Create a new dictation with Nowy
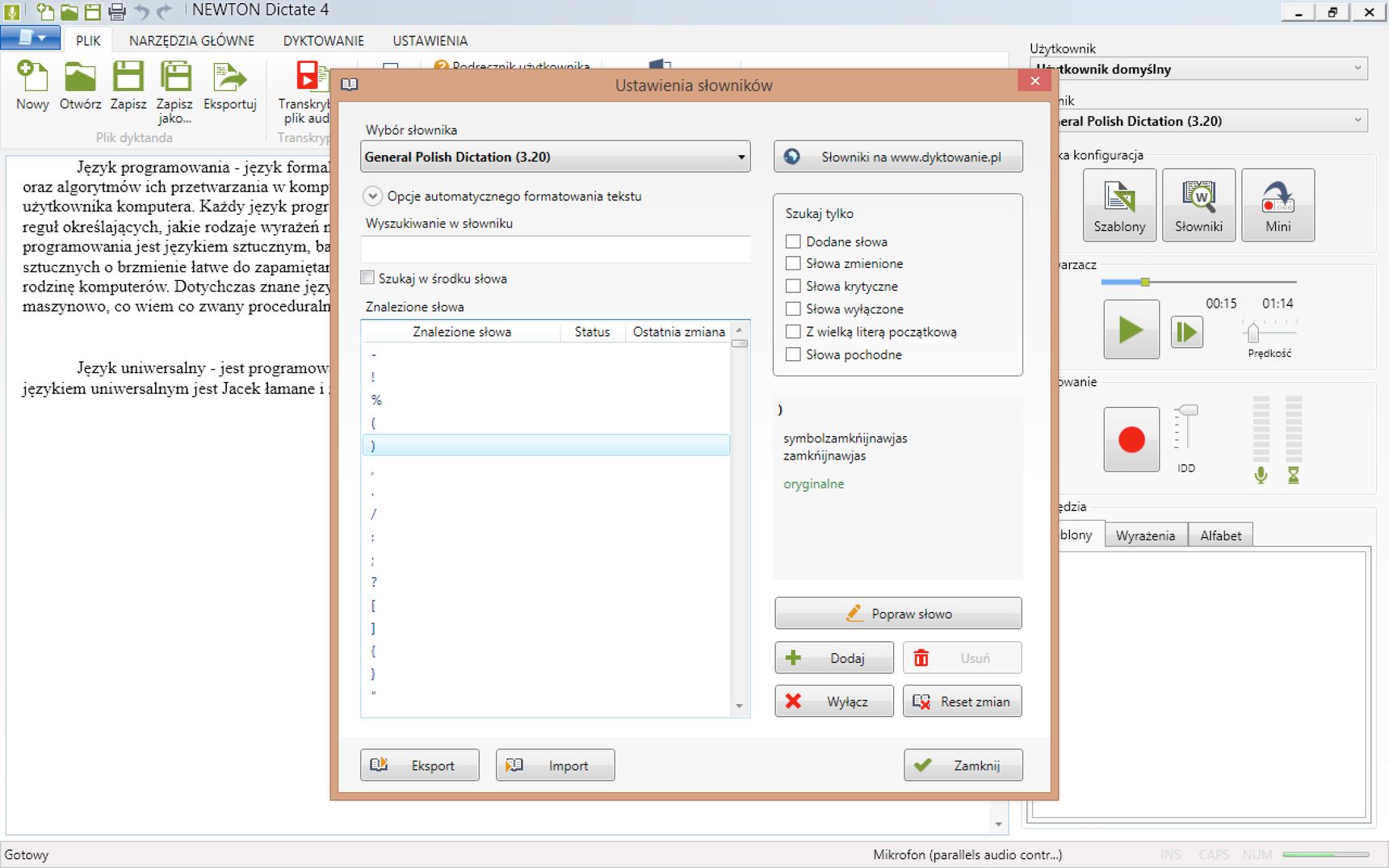 click(32, 86)
